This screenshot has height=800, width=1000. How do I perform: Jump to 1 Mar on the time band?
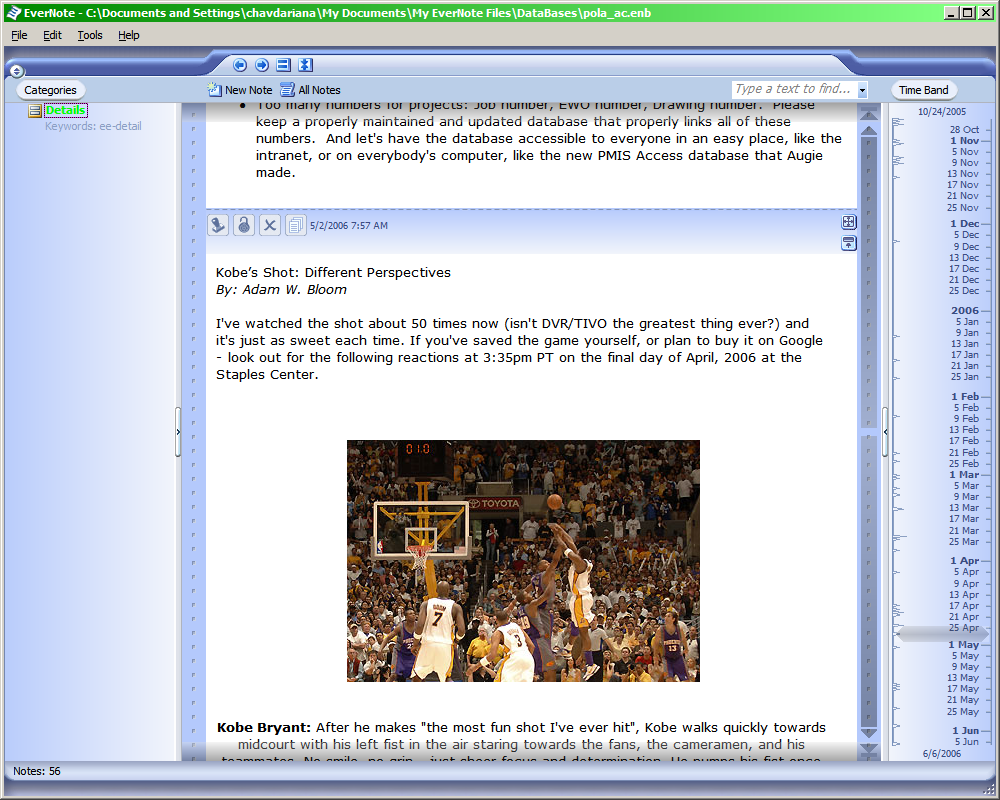[964, 474]
